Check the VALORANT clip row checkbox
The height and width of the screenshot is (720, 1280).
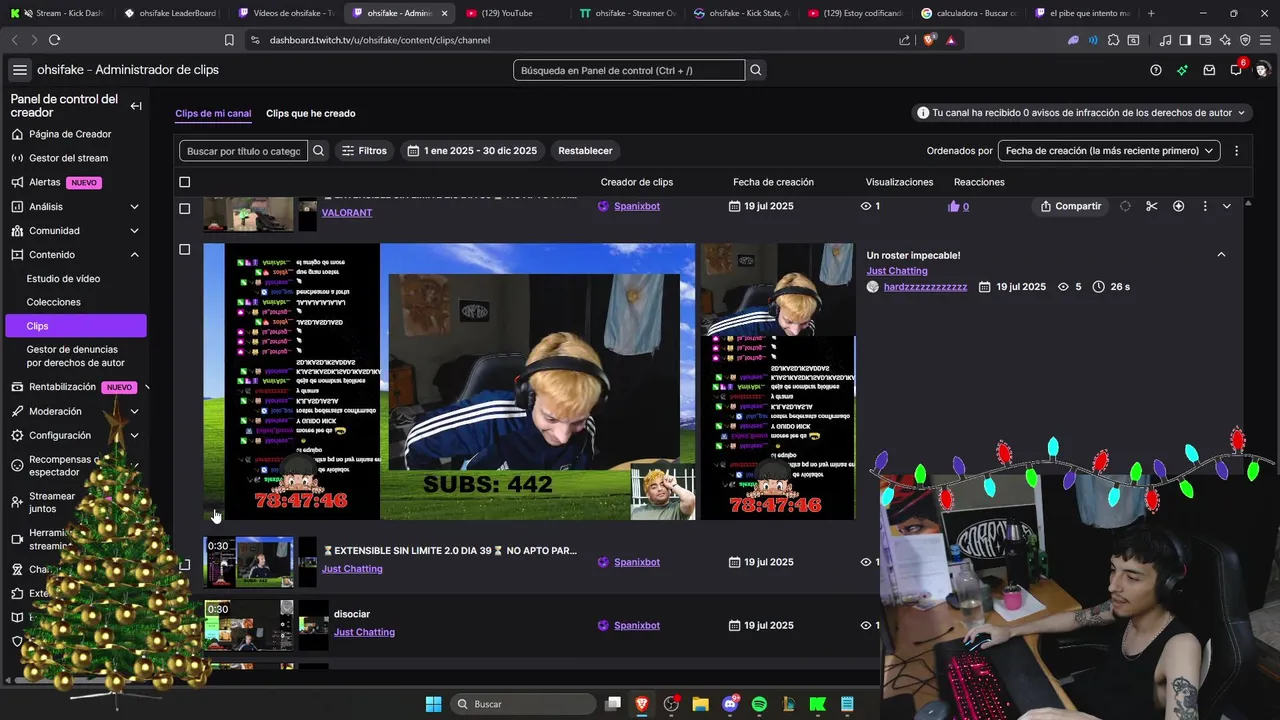click(x=184, y=209)
